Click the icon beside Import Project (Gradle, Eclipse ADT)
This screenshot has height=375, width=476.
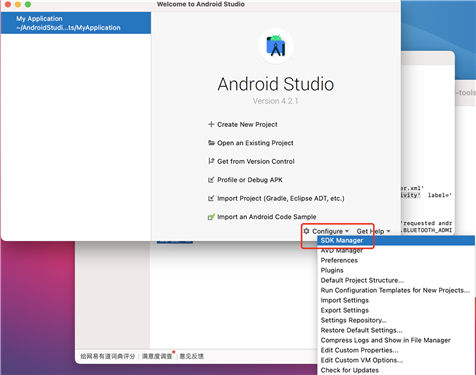211,198
